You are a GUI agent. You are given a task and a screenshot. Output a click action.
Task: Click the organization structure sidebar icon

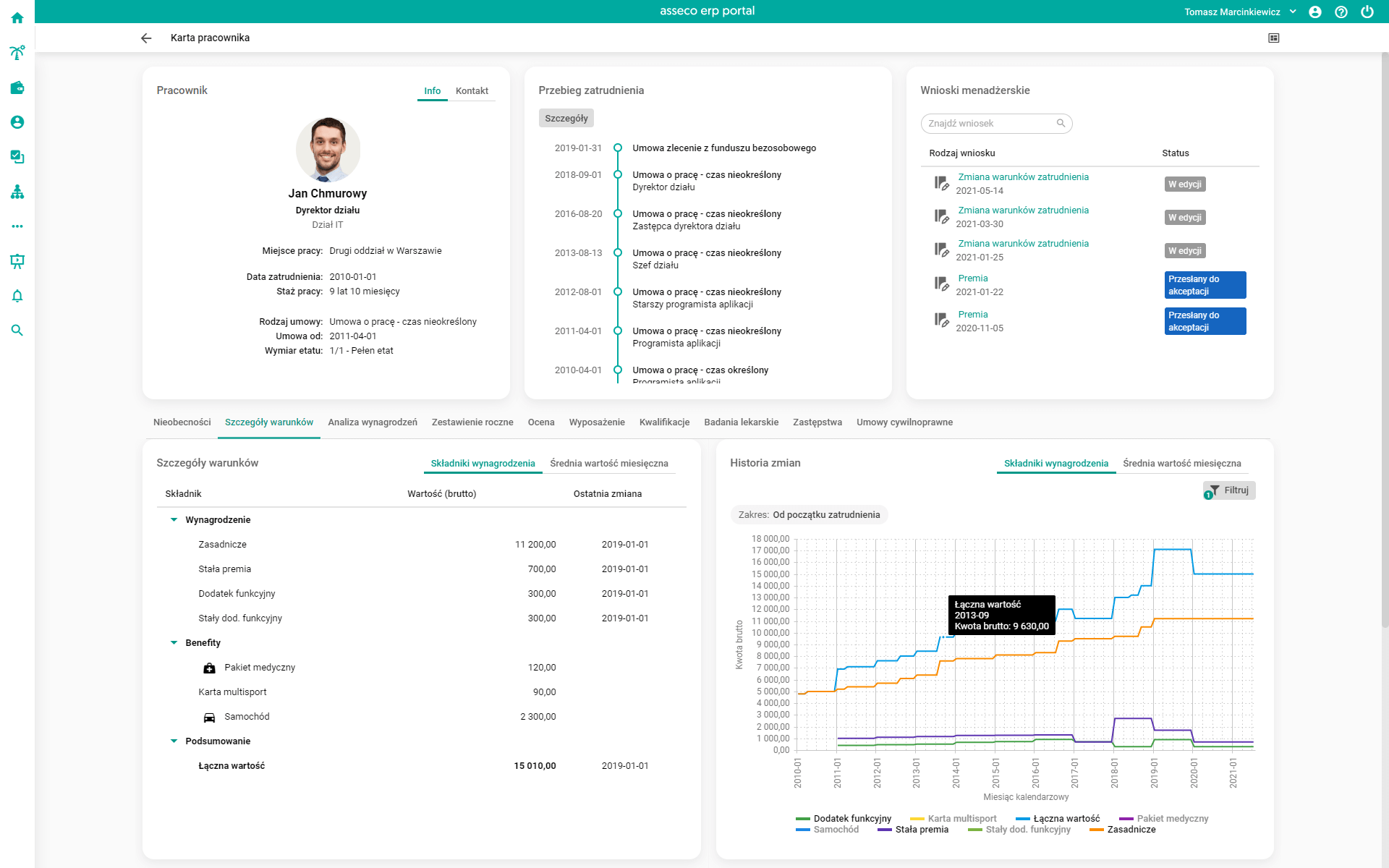(x=17, y=192)
